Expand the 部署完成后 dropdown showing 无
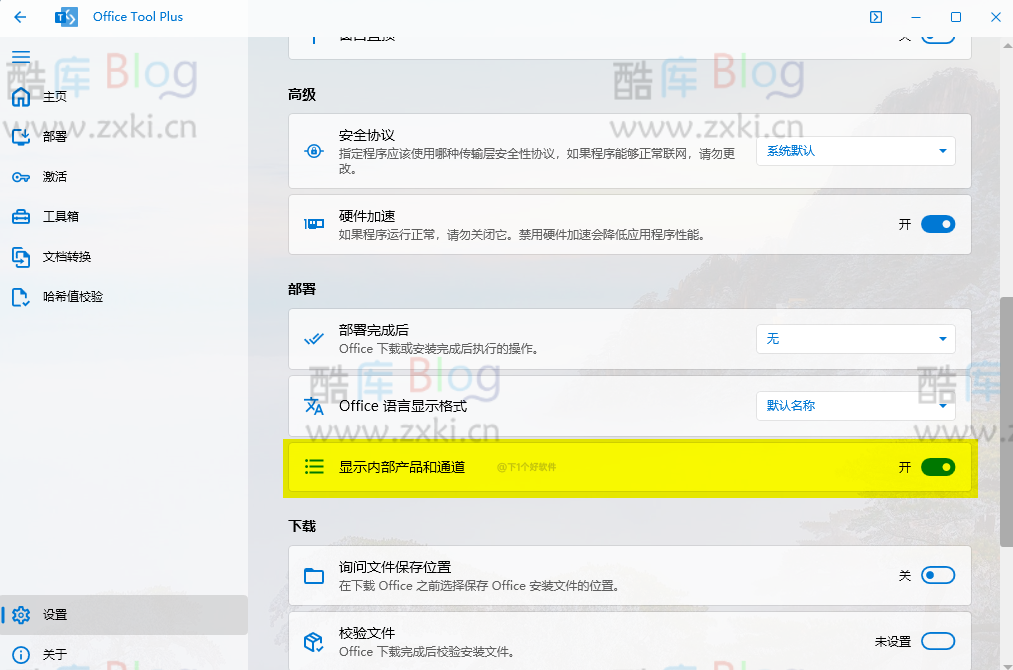Screen dimensions: 1013x670 (855, 339)
